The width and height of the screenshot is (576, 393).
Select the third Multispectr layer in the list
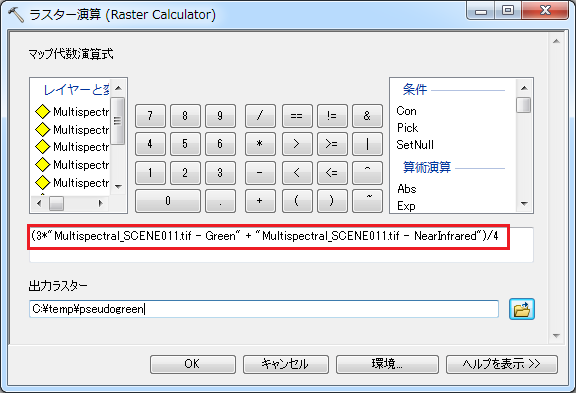pyautogui.click(x=72, y=147)
